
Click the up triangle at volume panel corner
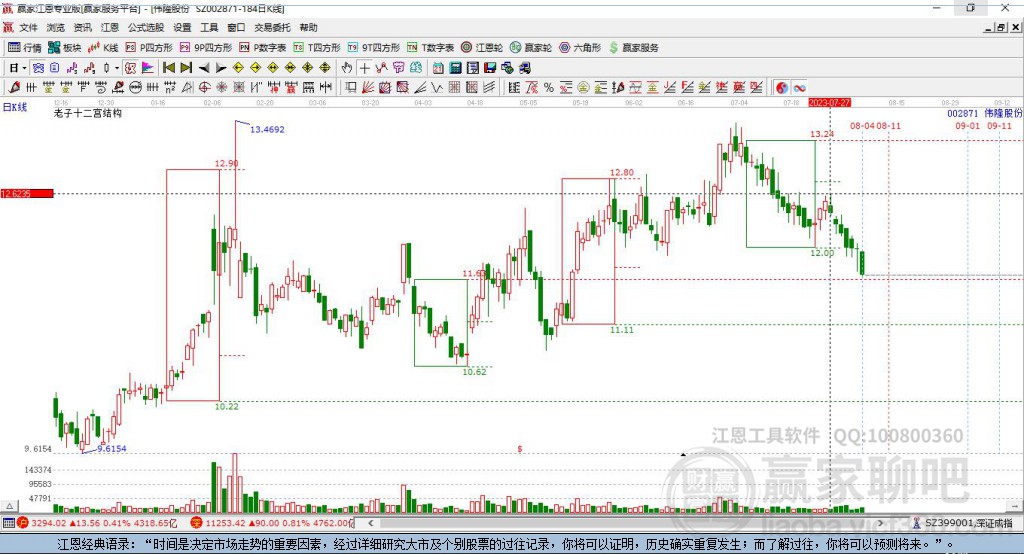tap(9, 506)
